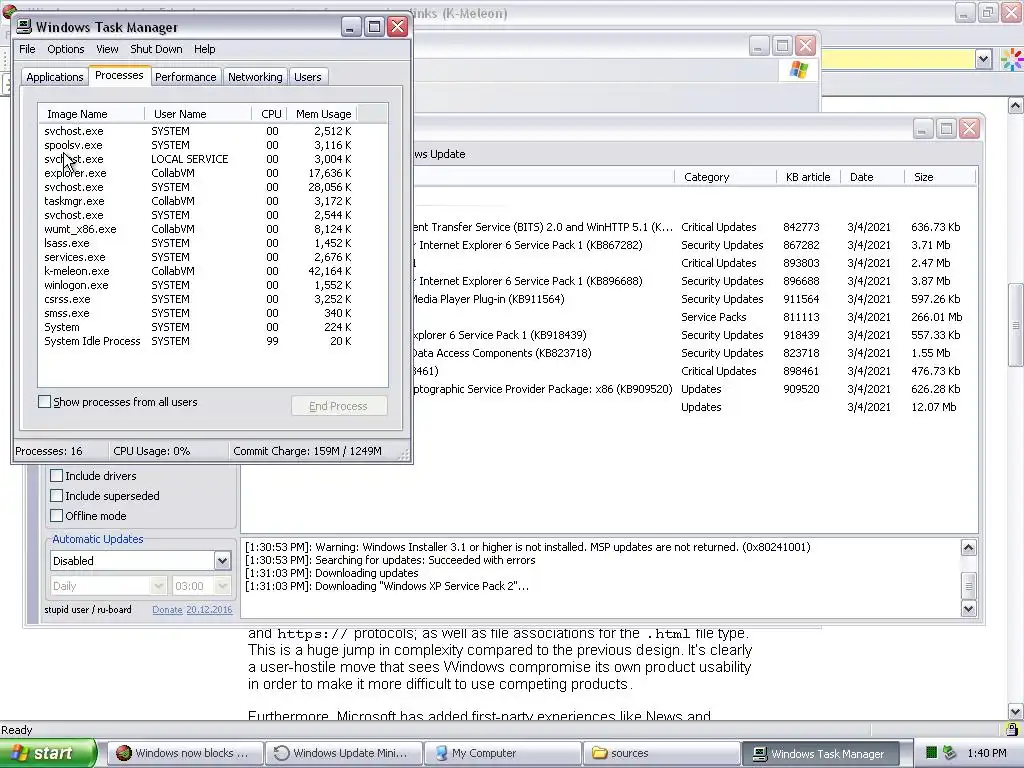Click Windows Task Manager taskbar button
Image resolution: width=1024 pixels, height=768 pixels.
[x=820, y=753]
